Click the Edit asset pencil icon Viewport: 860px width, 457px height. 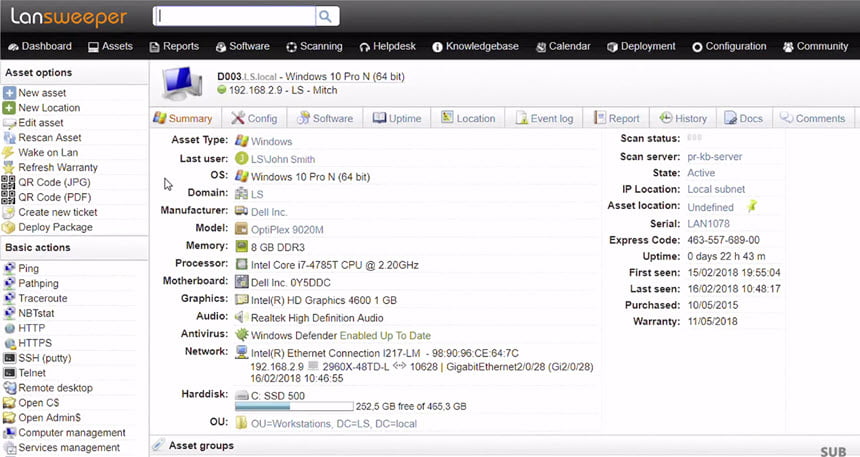pos(9,122)
